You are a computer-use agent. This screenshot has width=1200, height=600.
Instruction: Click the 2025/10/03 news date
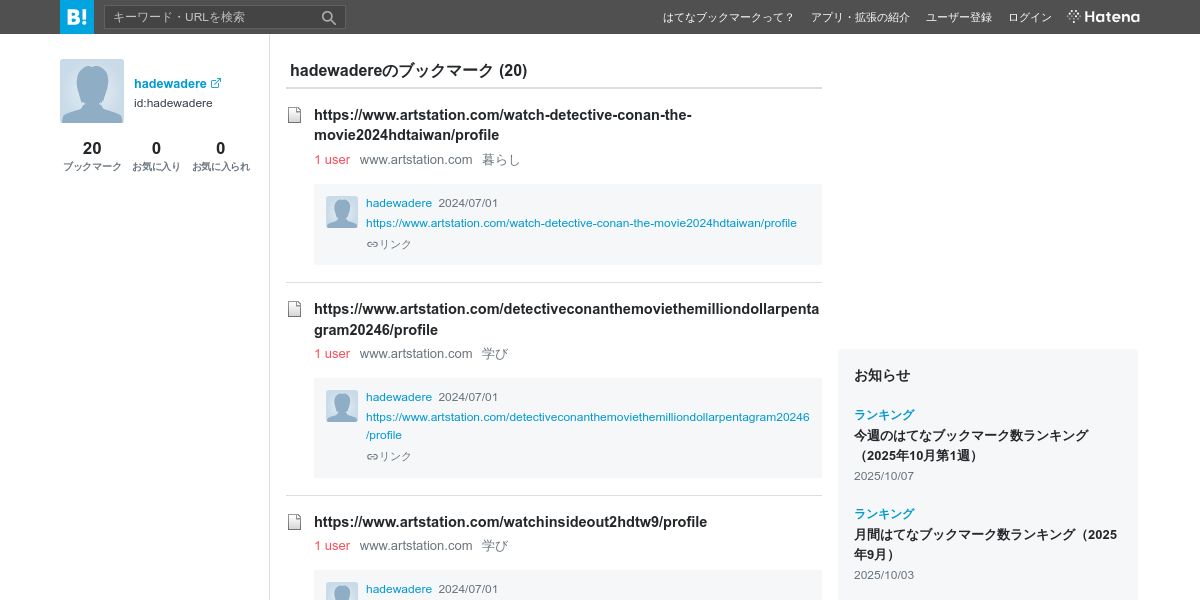click(884, 575)
